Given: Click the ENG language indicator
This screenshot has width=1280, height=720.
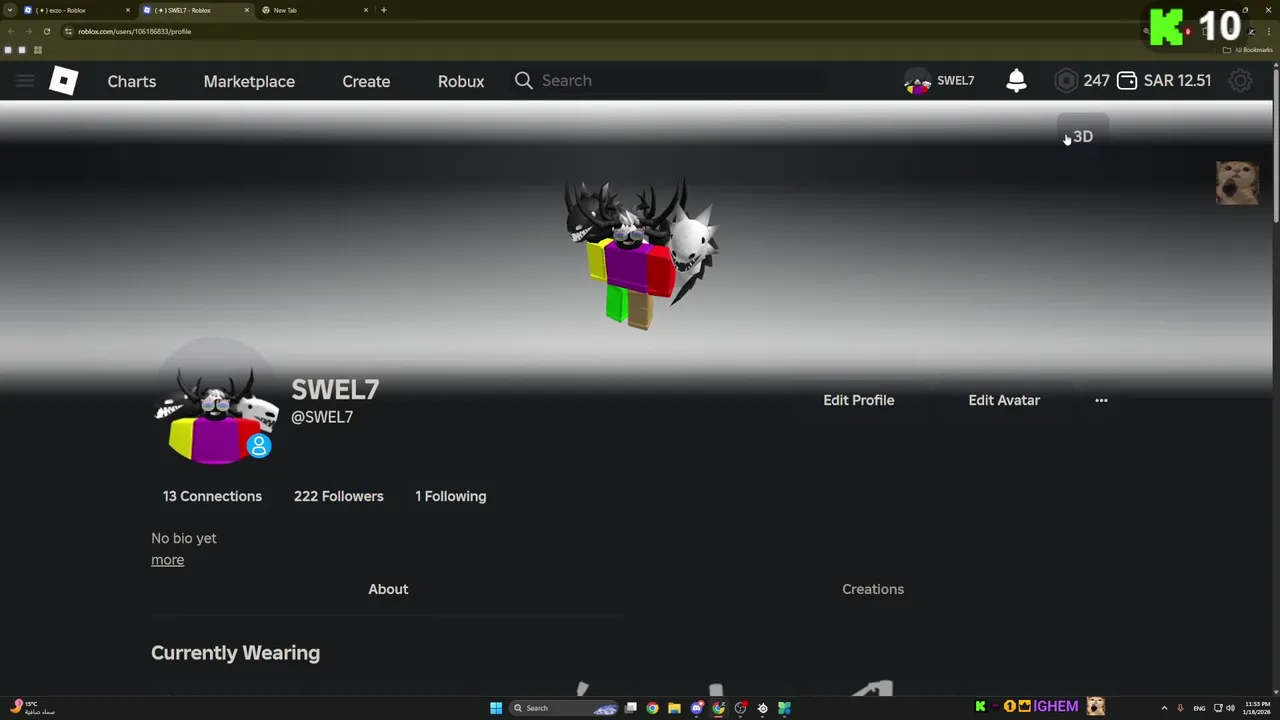Looking at the screenshot, I should (x=1199, y=708).
